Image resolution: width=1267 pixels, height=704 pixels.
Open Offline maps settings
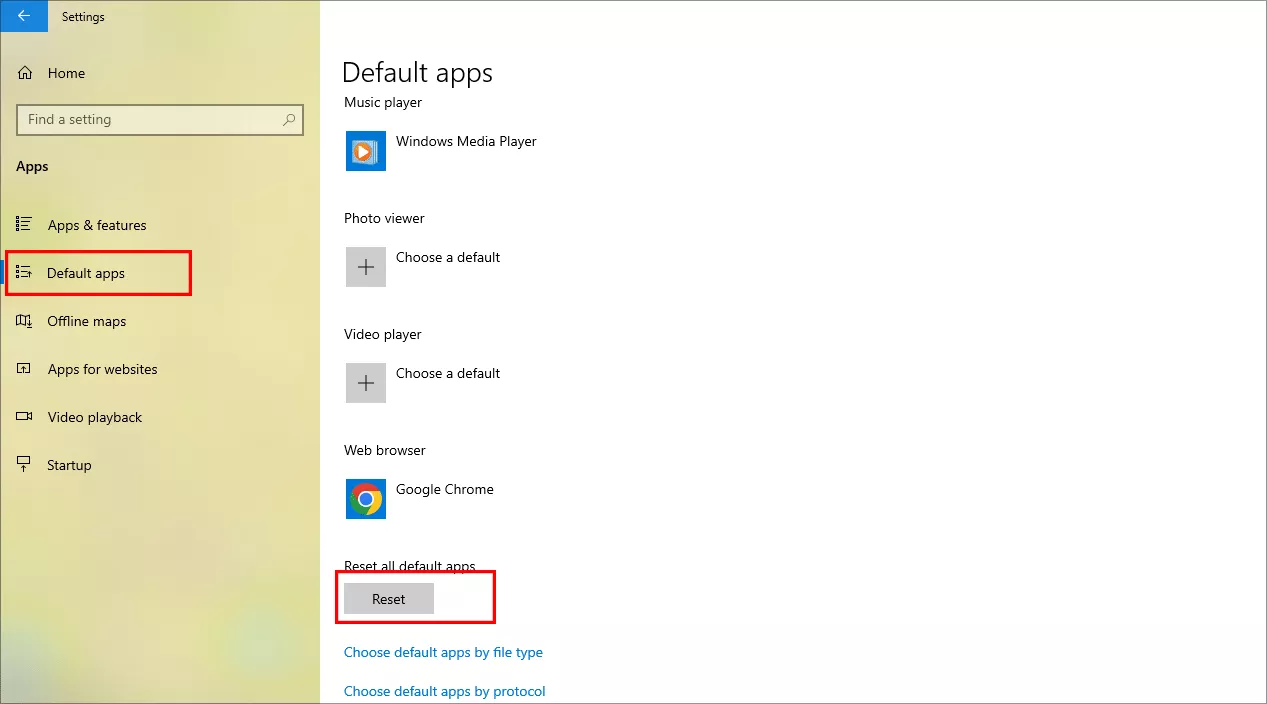[x=87, y=321]
